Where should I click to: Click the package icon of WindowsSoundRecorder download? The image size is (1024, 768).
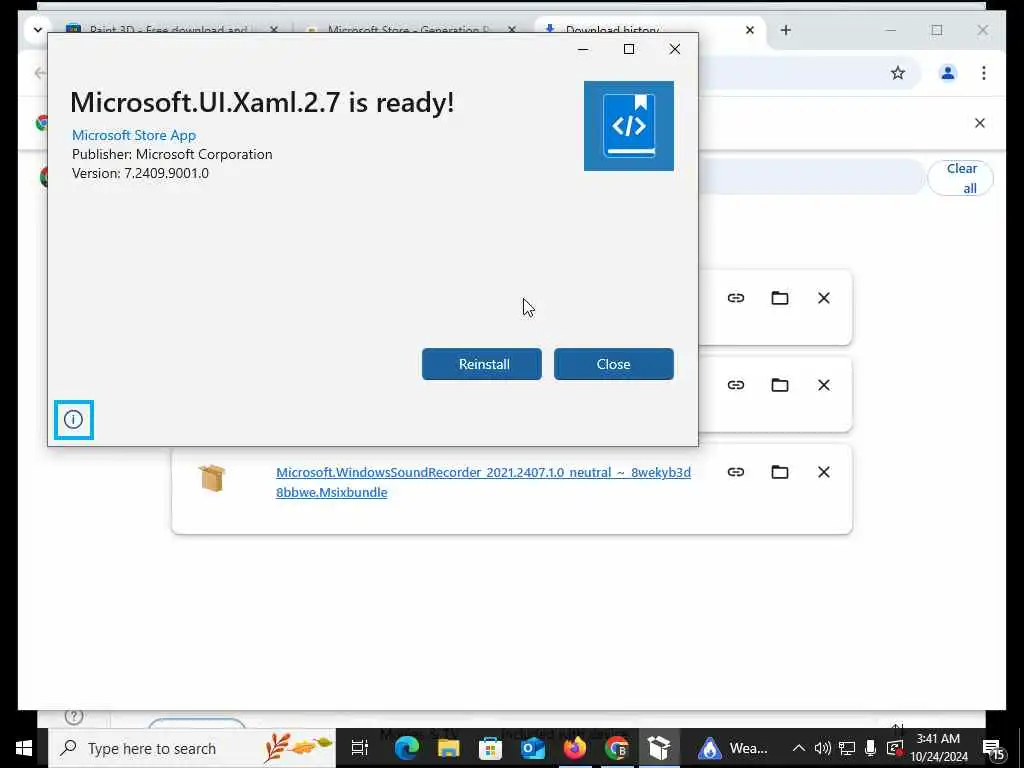(x=212, y=478)
